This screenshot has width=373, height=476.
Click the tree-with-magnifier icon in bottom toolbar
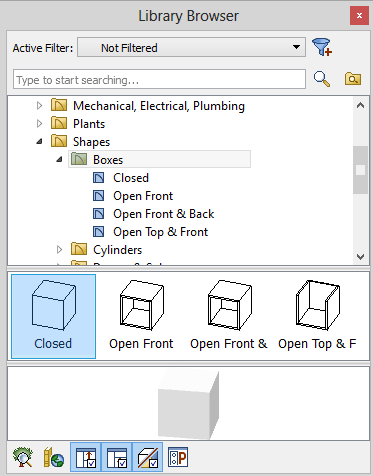pyautogui.click(x=23, y=457)
